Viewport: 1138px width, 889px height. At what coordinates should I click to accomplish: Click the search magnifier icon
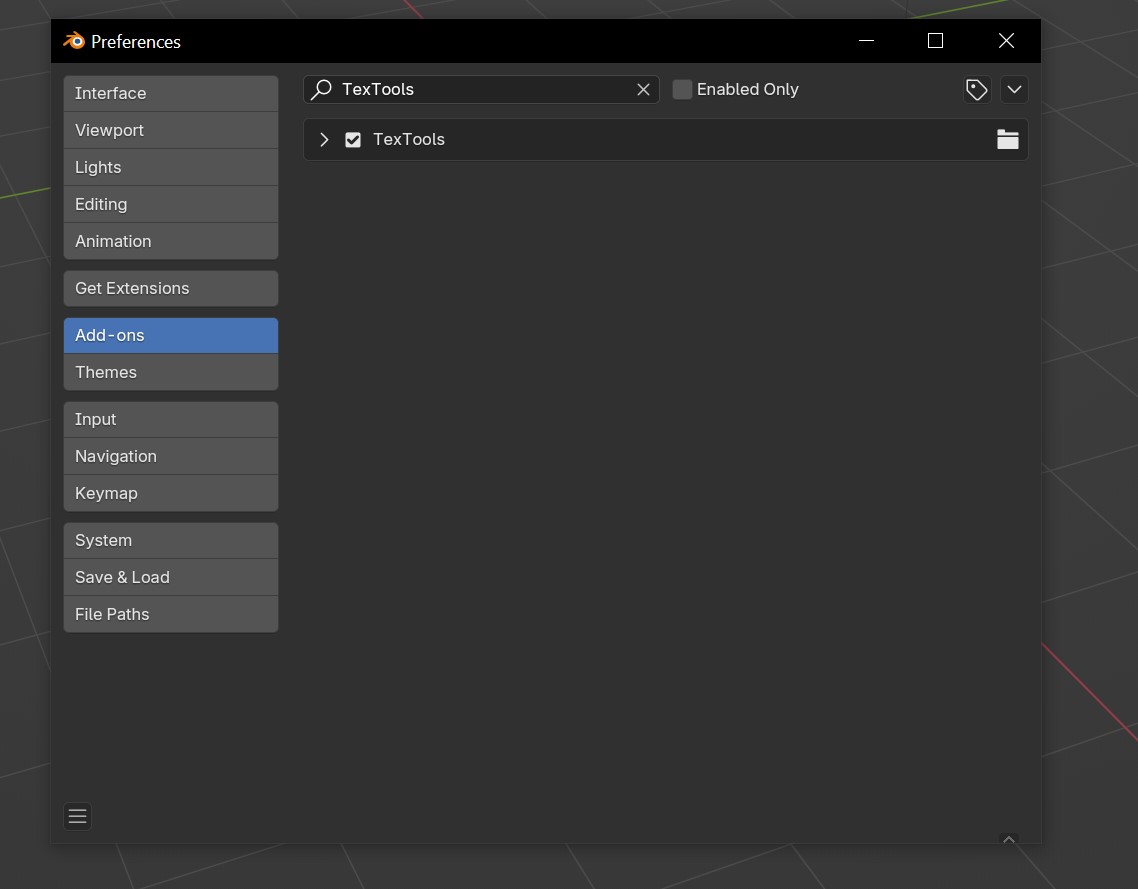point(322,89)
